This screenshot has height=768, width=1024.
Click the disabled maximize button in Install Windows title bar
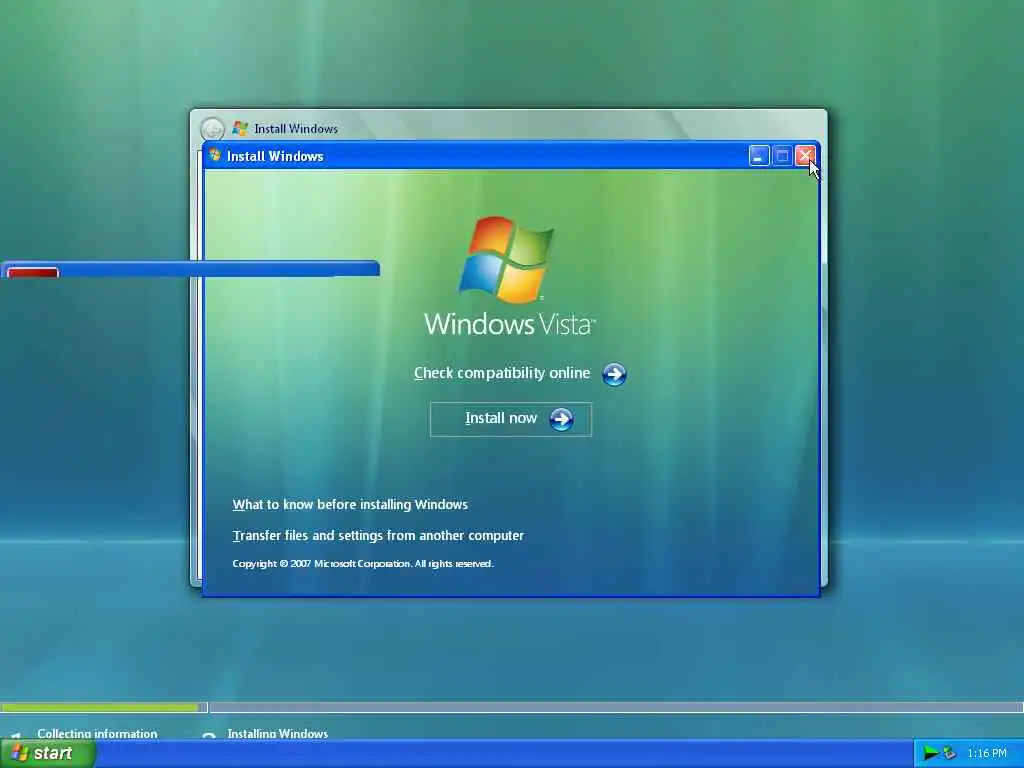tap(782, 156)
